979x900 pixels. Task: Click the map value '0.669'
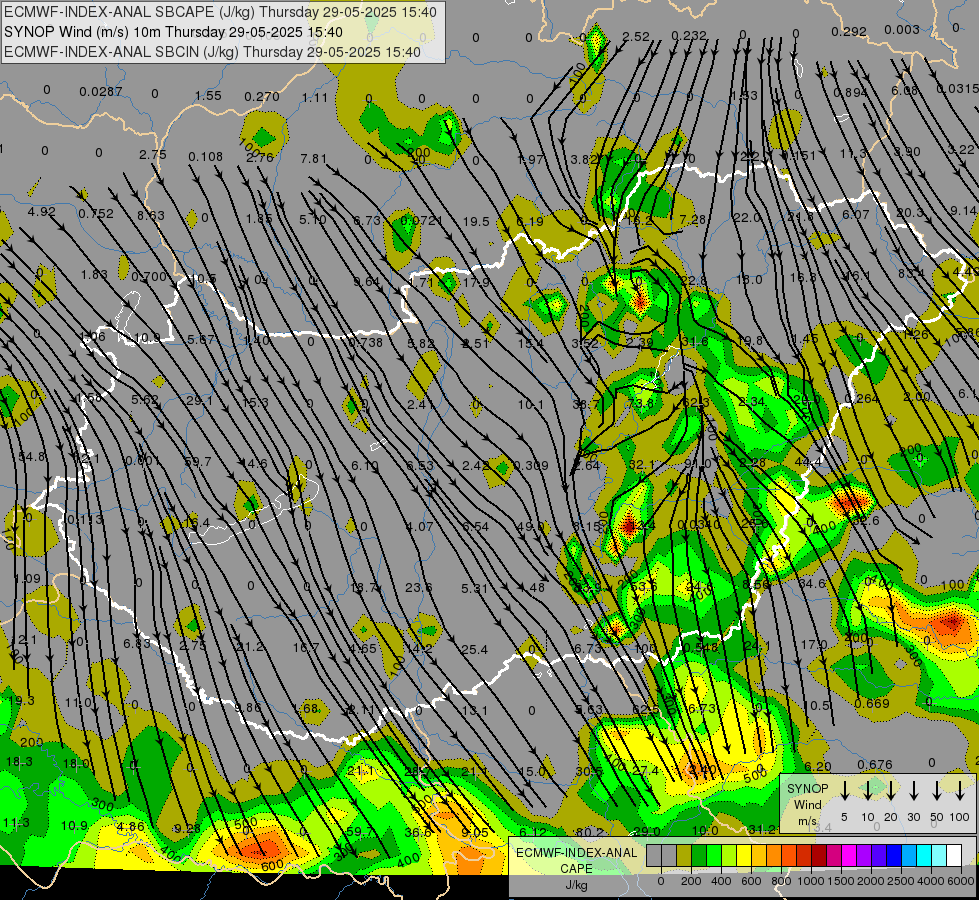point(872,704)
